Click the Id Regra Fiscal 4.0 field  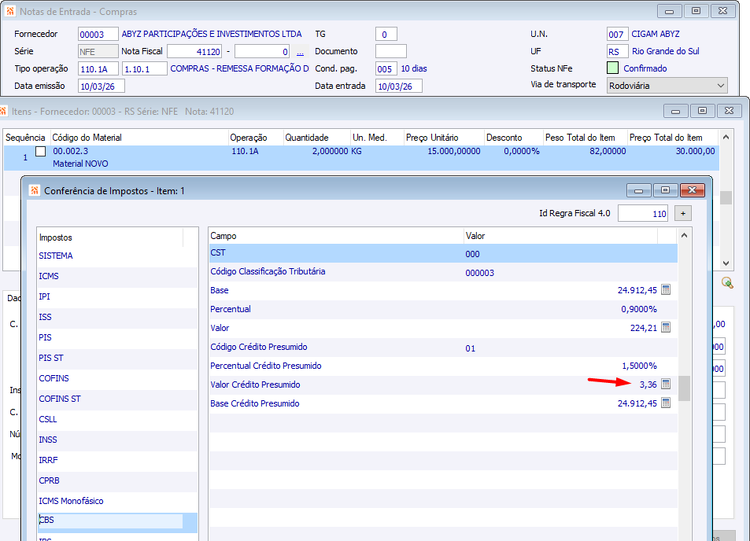[x=643, y=213]
